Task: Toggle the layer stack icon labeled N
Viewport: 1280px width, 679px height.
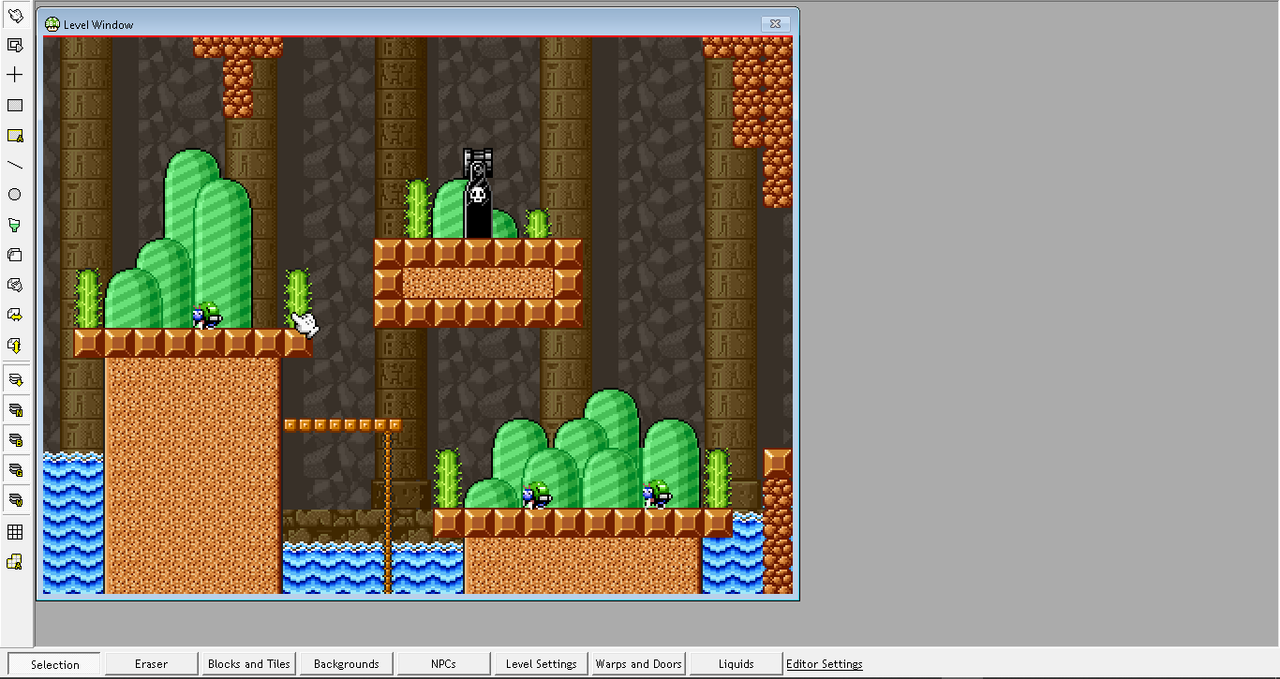Action: [15, 410]
